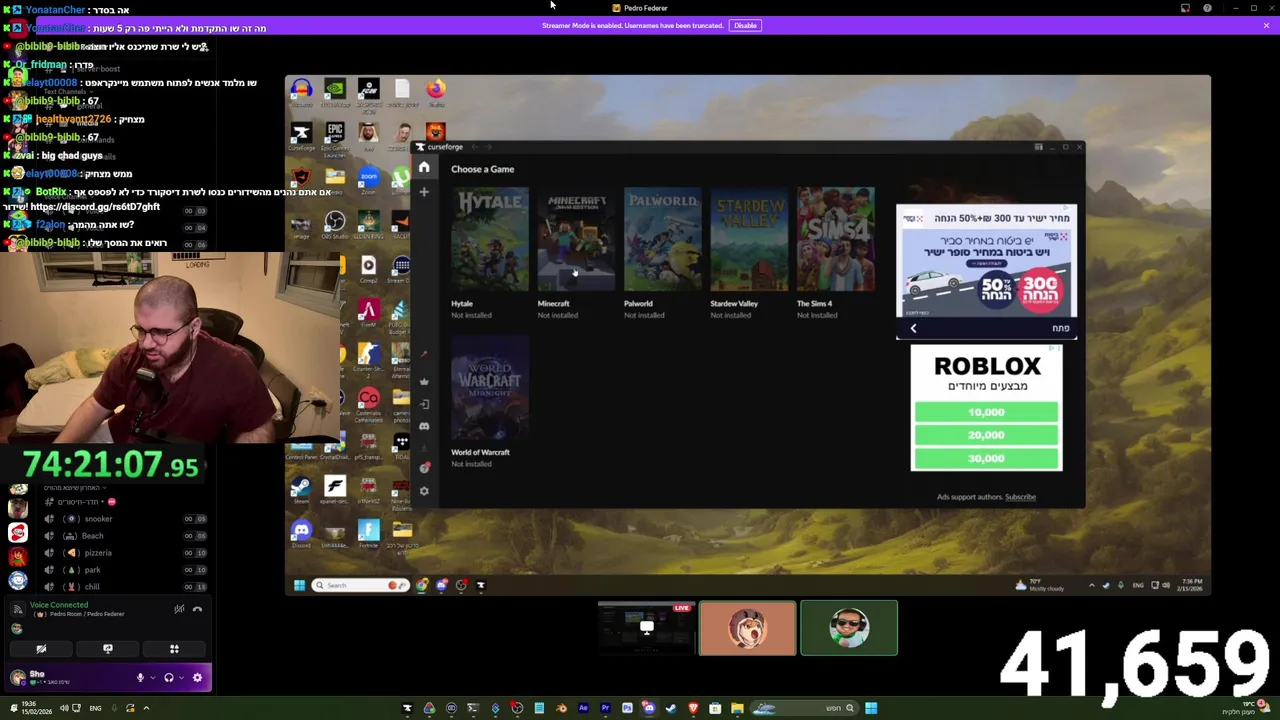Open Windows Start button in shared screen
The height and width of the screenshot is (720, 1280).
tap(299, 585)
